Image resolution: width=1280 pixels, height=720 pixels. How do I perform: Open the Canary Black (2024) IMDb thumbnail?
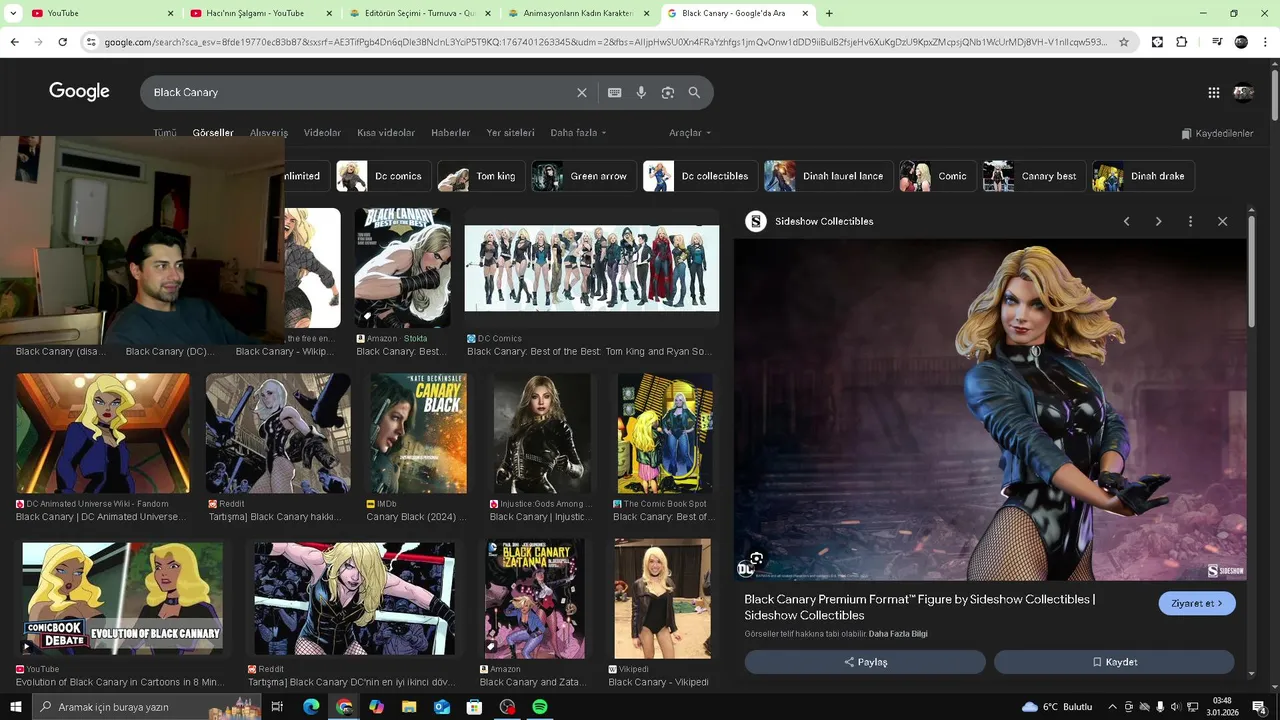point(419,434)
